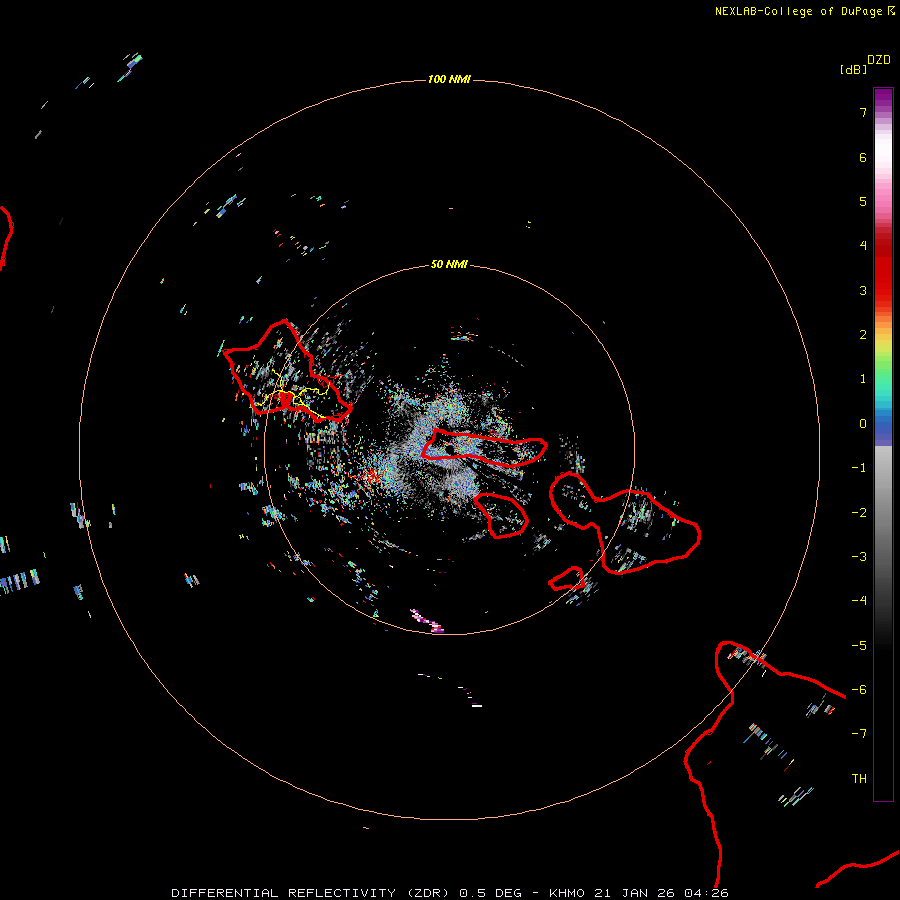Click the -6 value on color scale
The image size is (900, 900).
(859, 690)
